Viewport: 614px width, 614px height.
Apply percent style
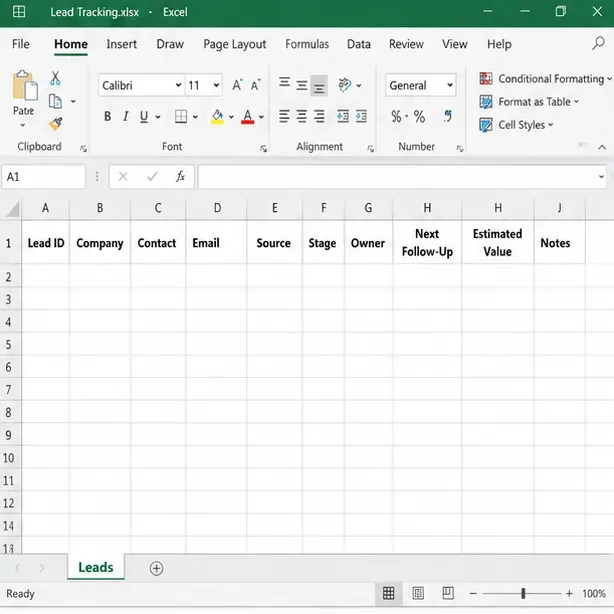pyautogui.click(x=419, y=116)
